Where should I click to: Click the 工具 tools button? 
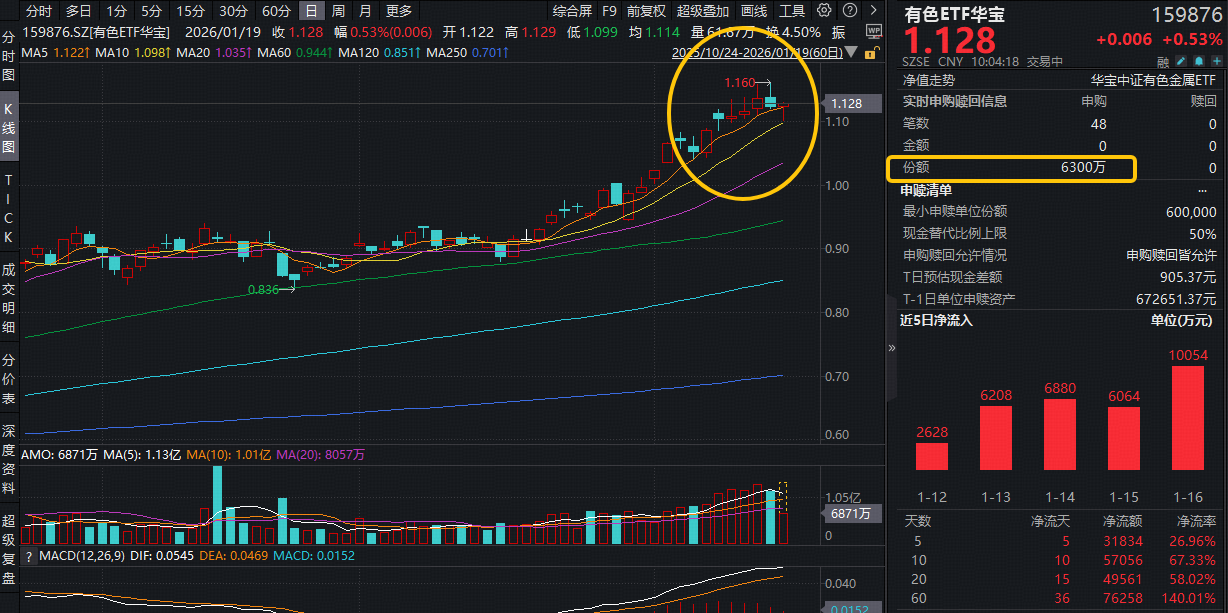pos(793,10)
